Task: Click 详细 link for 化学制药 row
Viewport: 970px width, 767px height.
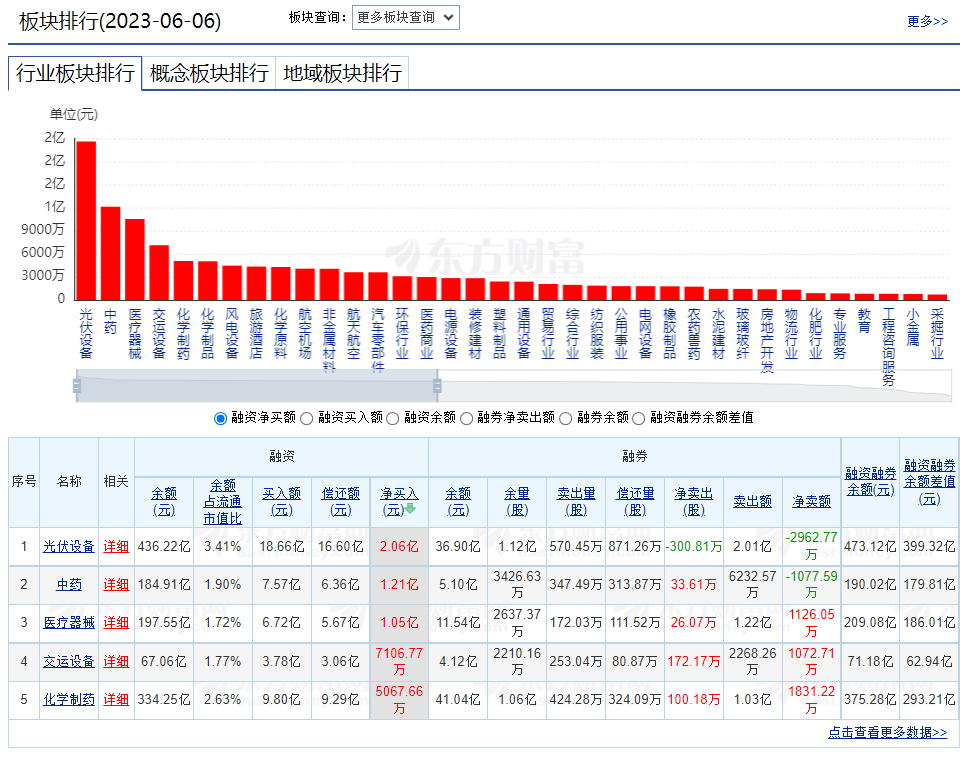Action: point(116,699)
